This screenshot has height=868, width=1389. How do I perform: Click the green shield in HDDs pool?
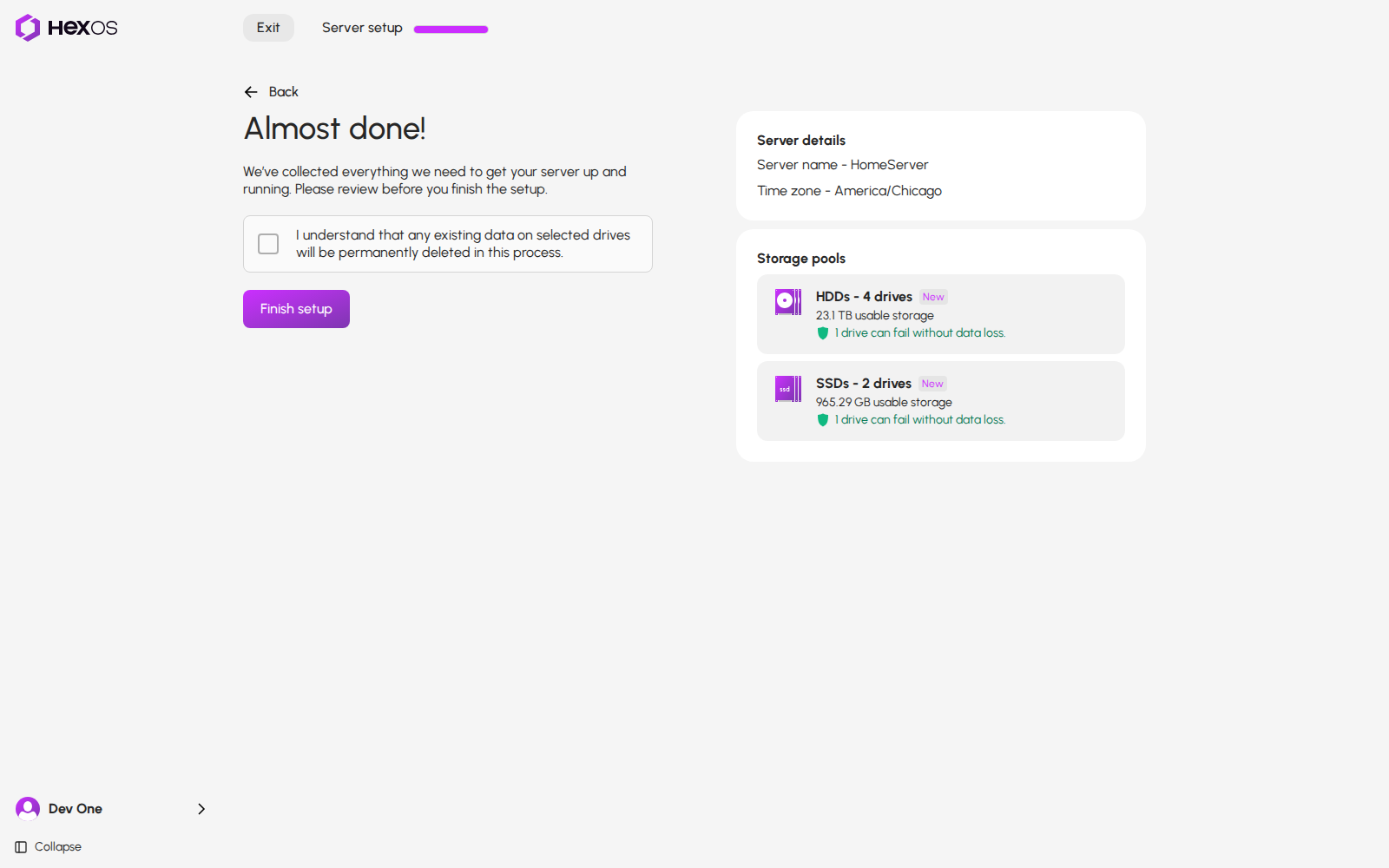(x=823, y=333)
